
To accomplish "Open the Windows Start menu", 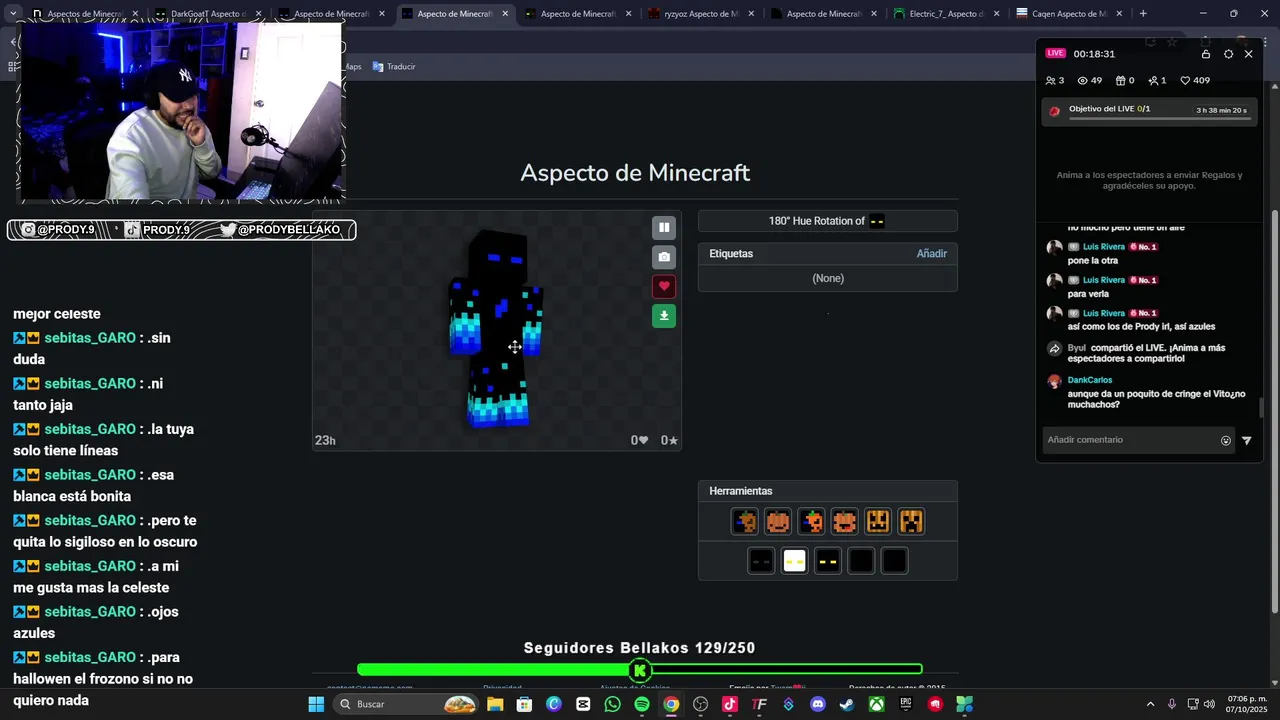I will [x=316, y=704].
